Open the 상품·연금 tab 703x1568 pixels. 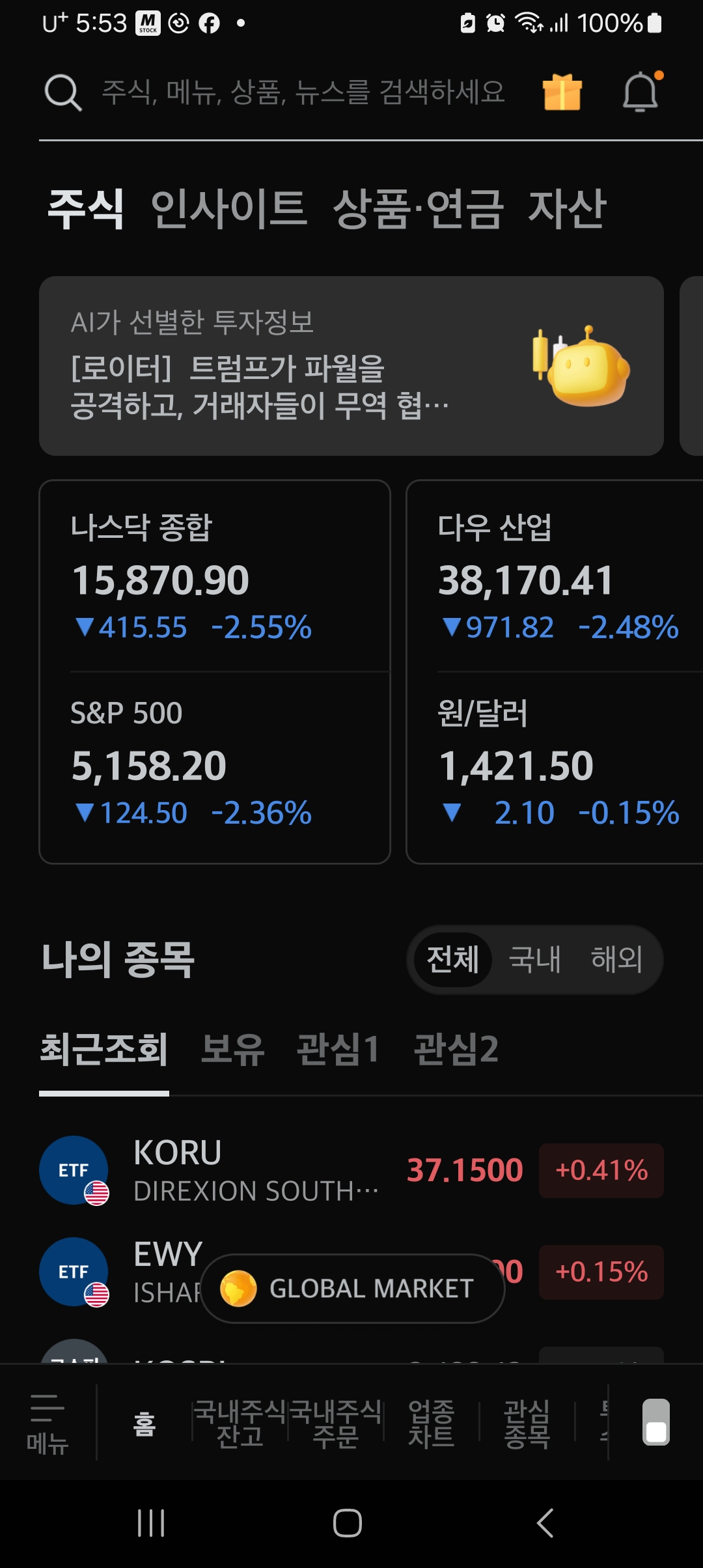click(418, 209)
